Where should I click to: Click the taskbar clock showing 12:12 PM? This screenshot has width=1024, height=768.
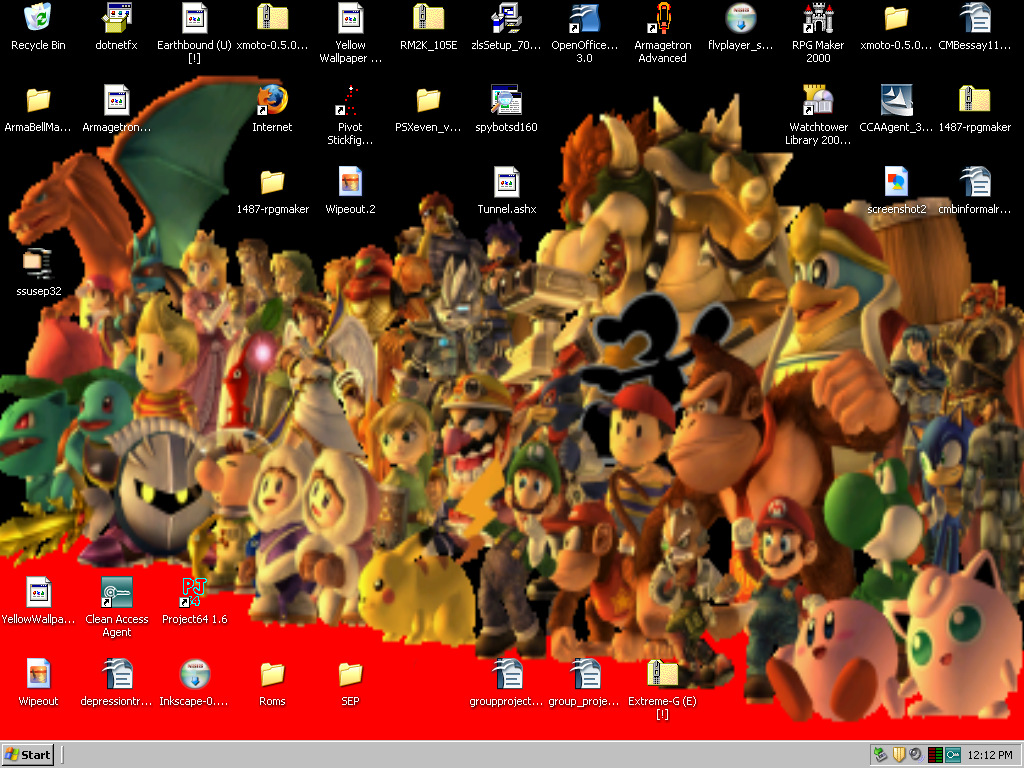991,755
